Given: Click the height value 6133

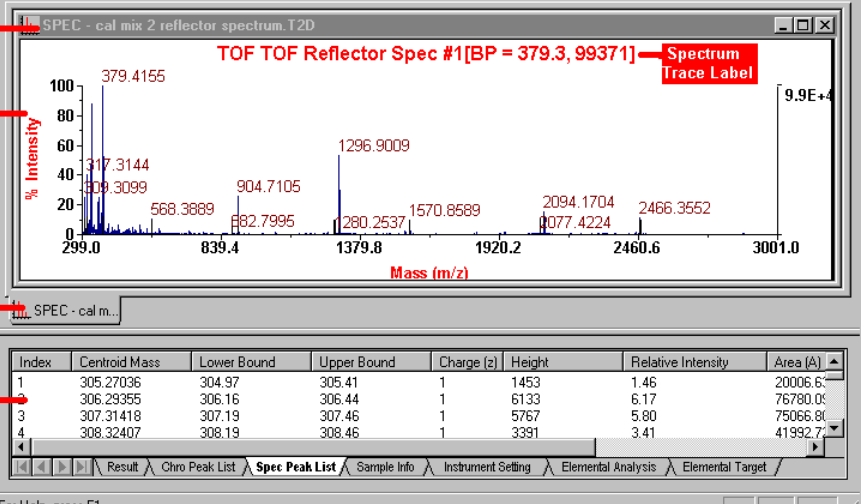Looking at the screenshot, I should 525,399.
